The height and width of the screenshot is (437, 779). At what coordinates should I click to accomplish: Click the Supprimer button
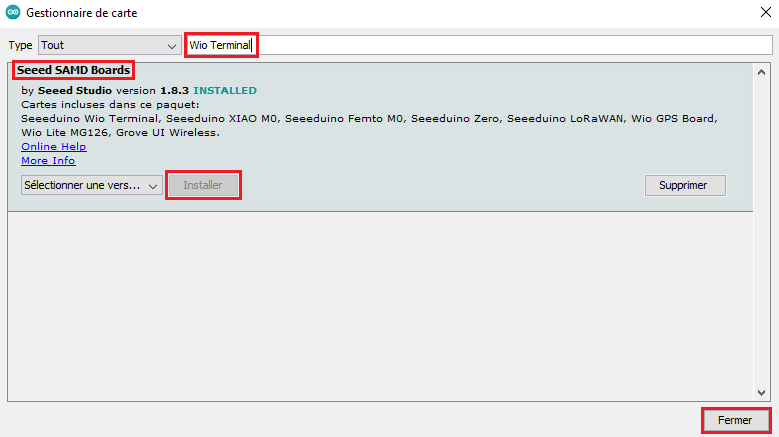click(x=685, y=185)
